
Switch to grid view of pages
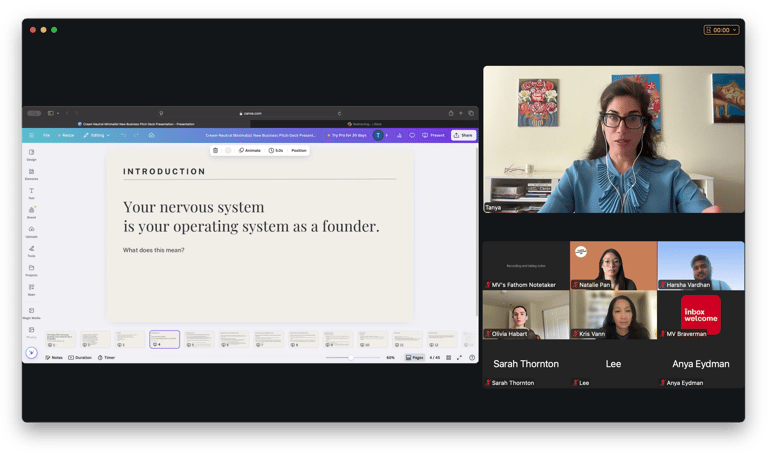pos(448,358)
